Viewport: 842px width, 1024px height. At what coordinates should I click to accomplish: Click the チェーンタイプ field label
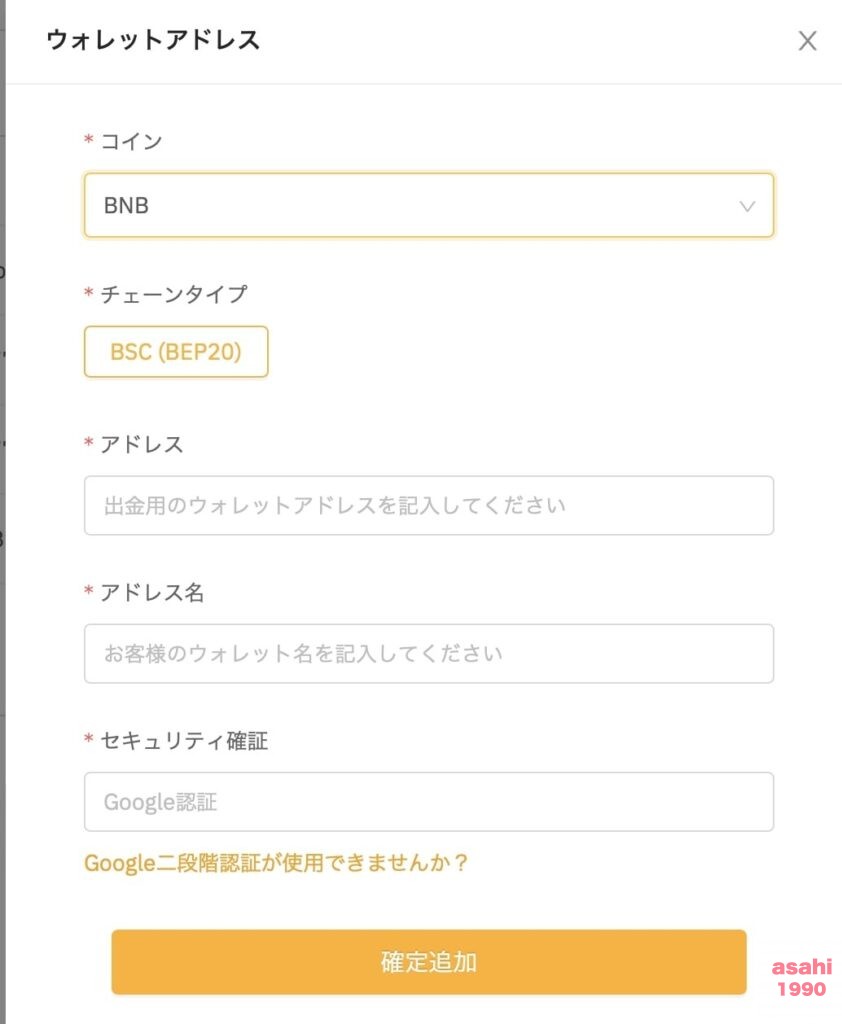click(x=174, y=294)
